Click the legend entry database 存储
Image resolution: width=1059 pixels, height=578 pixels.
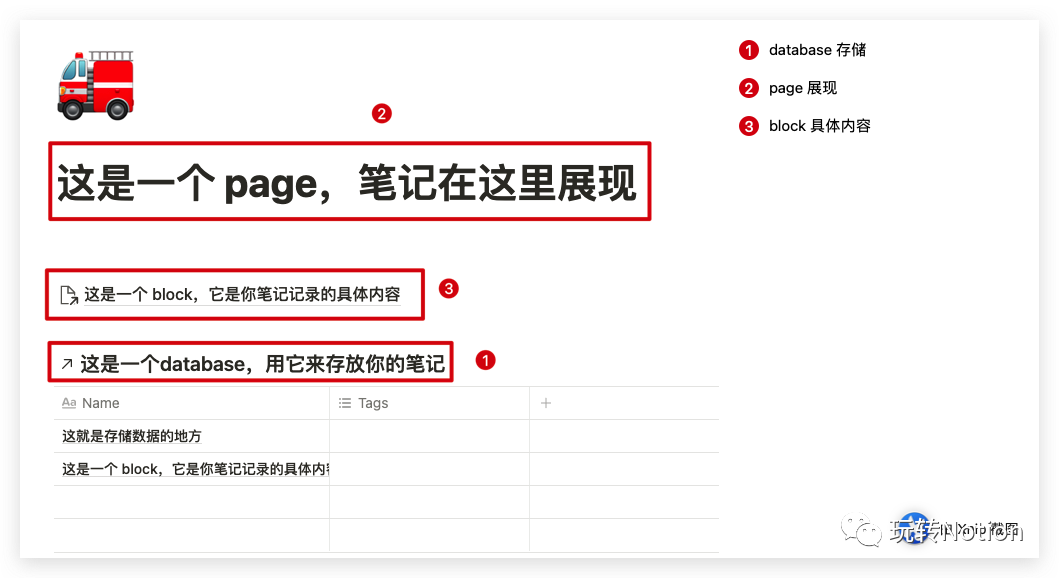[x=820, y=50]
